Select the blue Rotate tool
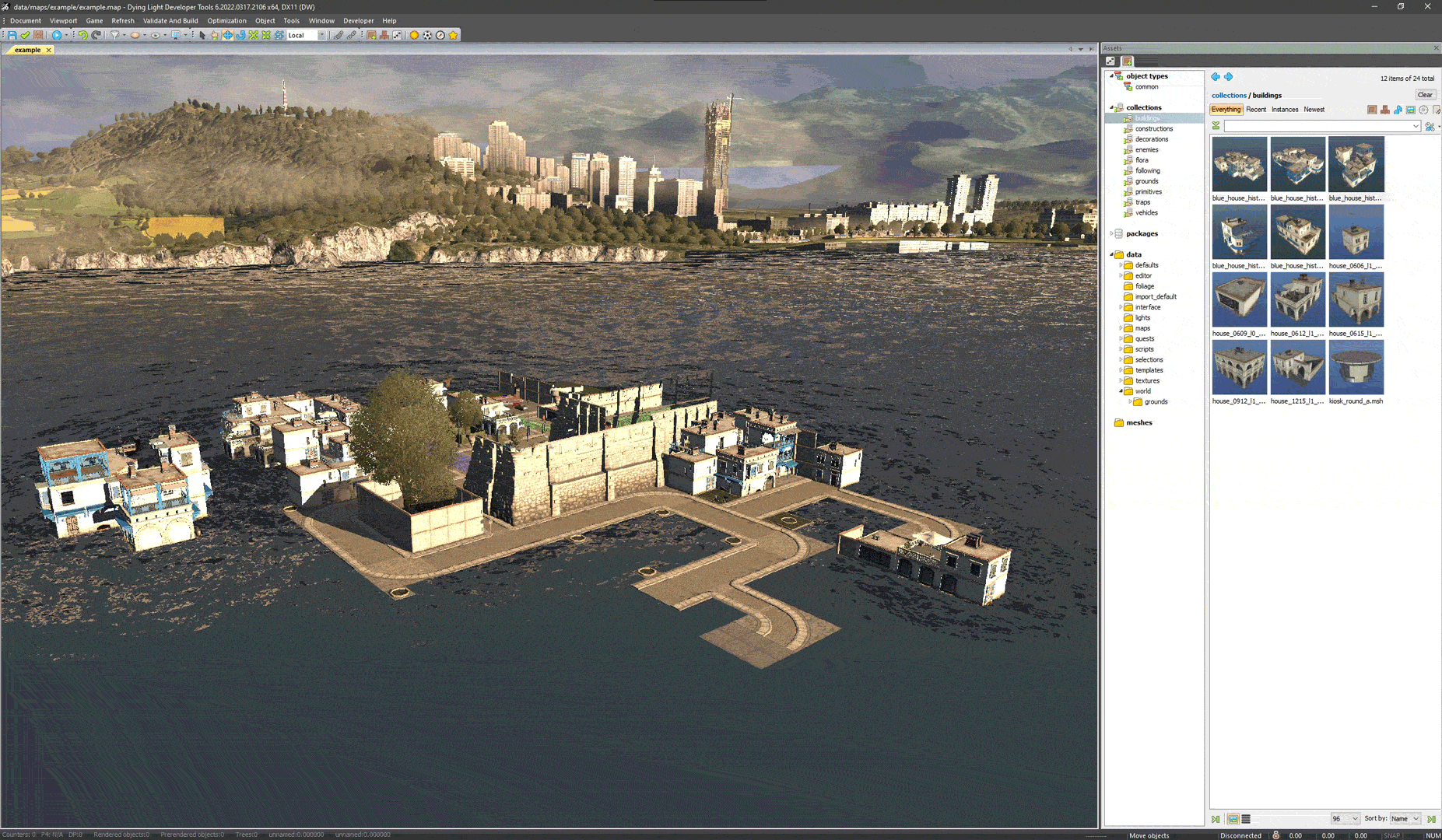1442x840 pixels. pos(240,35)
